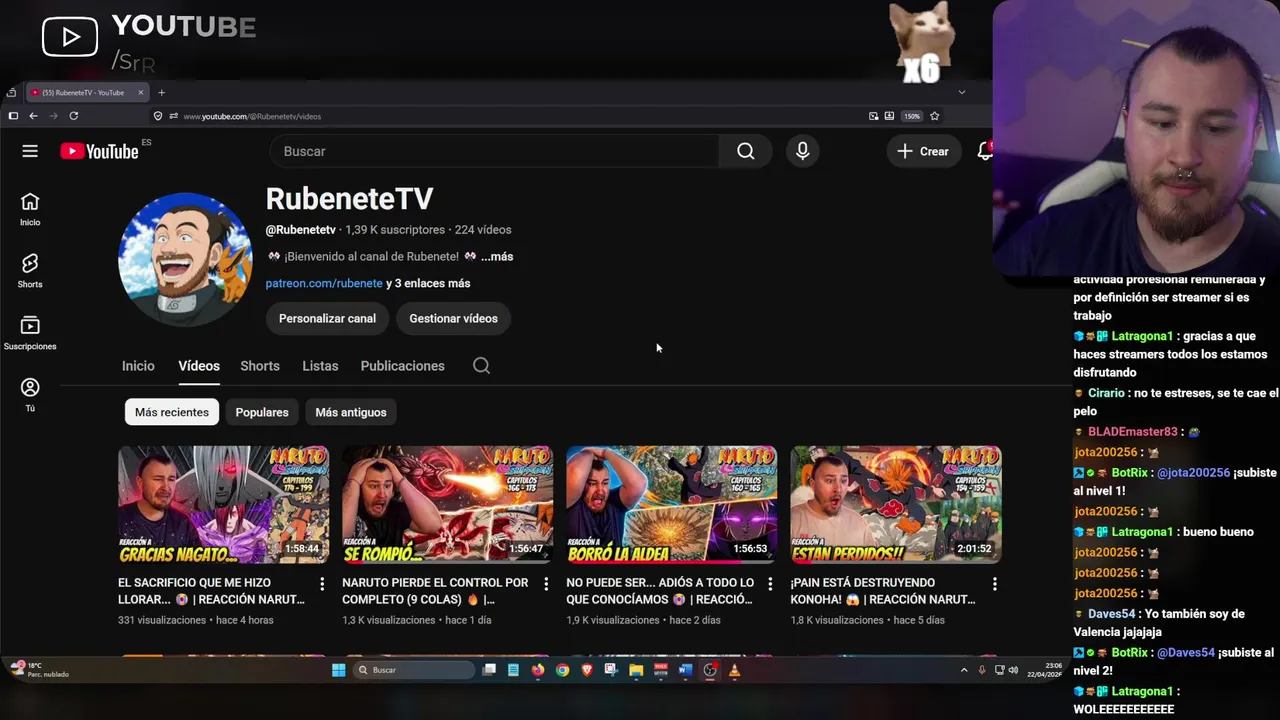
Task: Bookmark this page with the star icon
Action: pyautogui.click(x=935, y=116)
